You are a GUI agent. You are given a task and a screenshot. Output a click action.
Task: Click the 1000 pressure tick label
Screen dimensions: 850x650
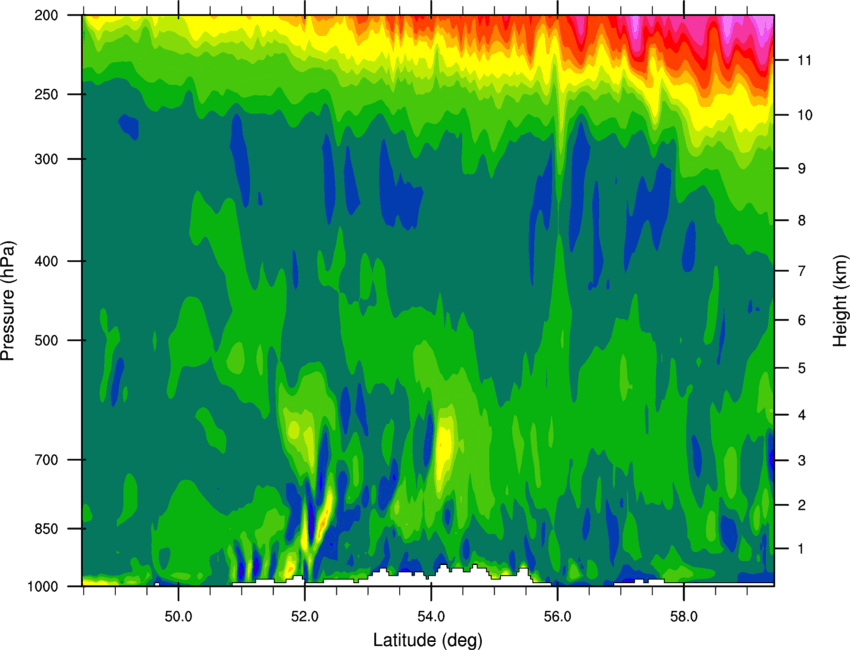42,586
